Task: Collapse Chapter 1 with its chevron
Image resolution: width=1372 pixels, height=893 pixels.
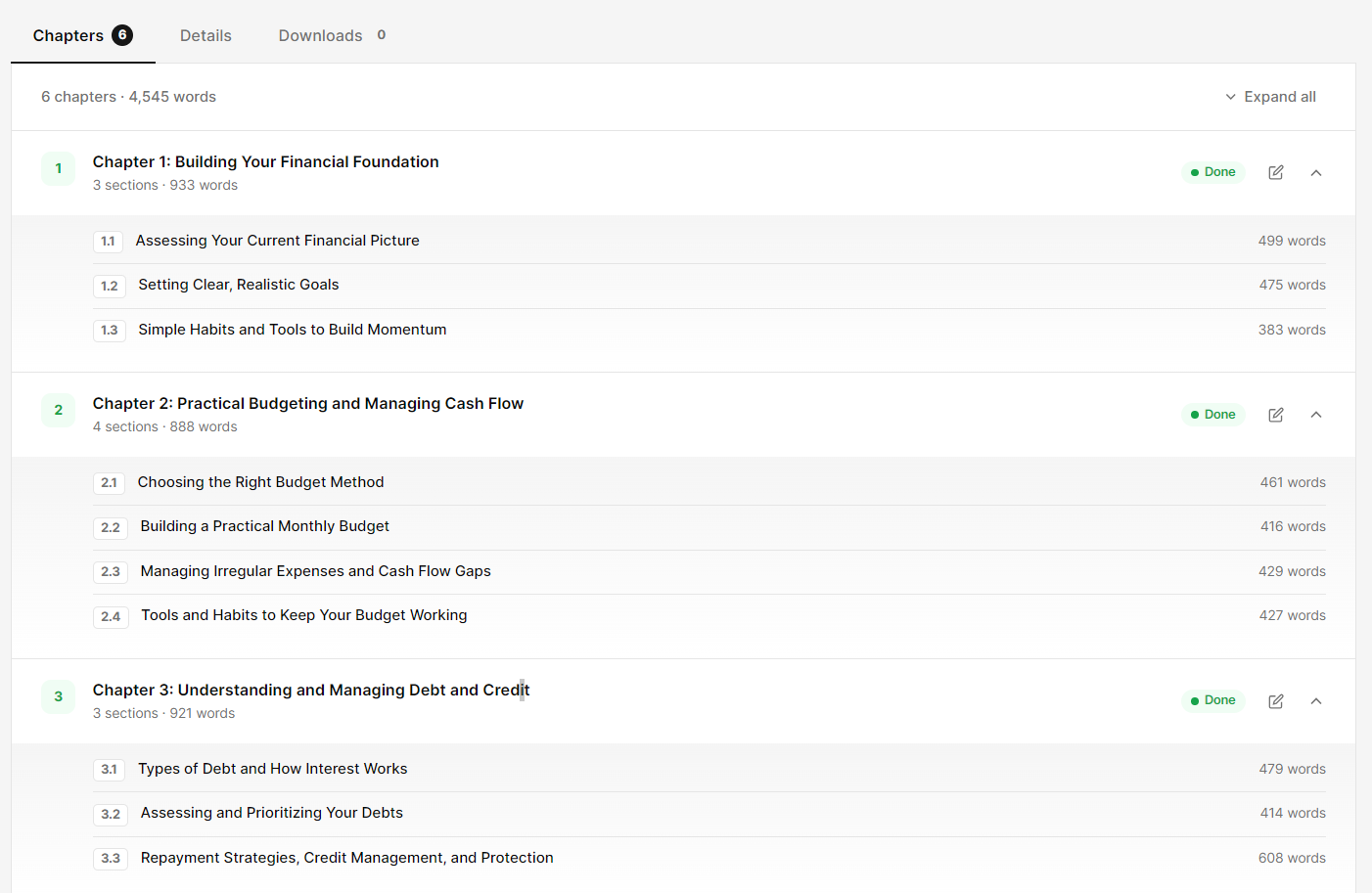Action: click(1316, 173)
